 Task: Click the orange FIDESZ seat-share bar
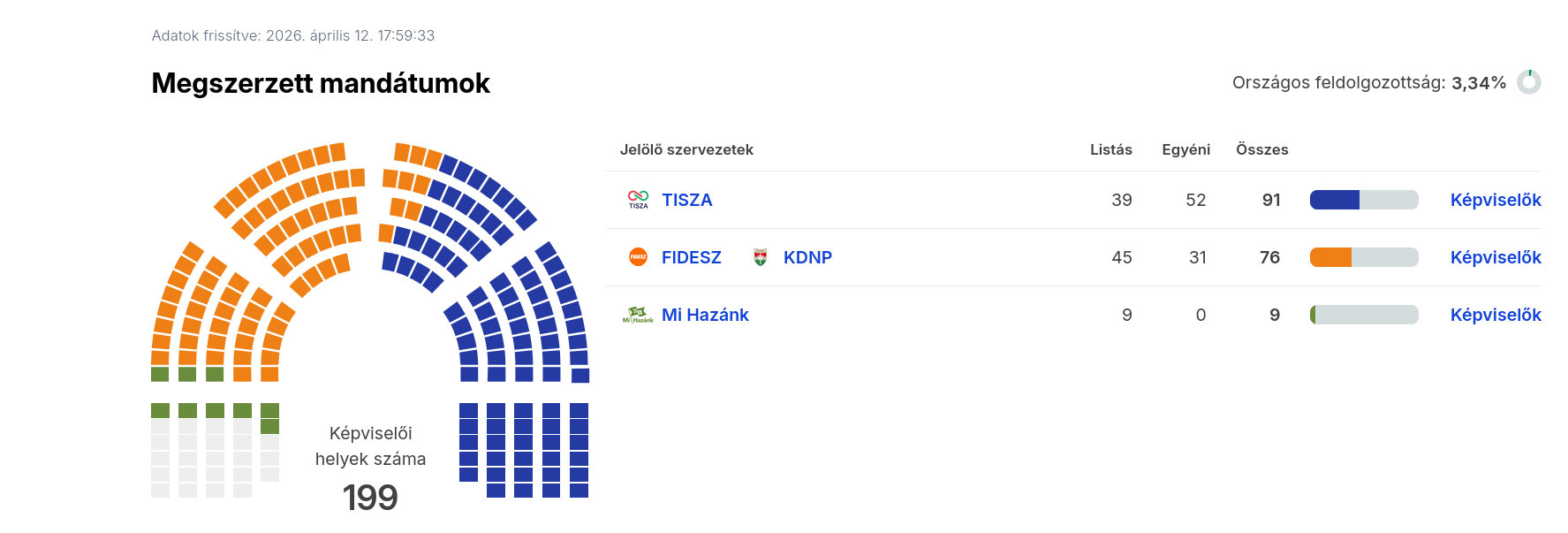[x=1330, y=257]
